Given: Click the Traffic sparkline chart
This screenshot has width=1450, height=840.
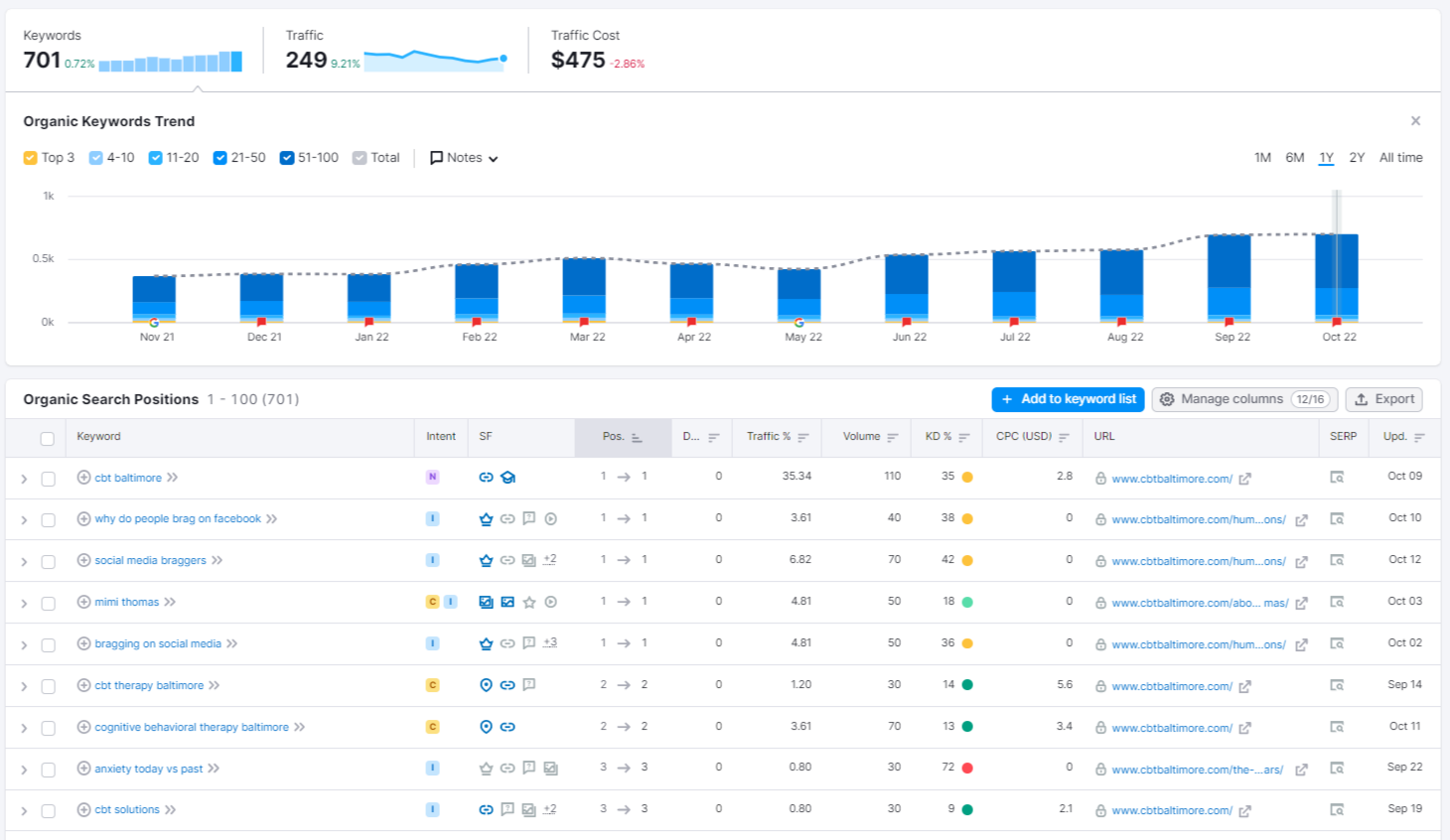Looking at the screenshot, I should point(436,61).
